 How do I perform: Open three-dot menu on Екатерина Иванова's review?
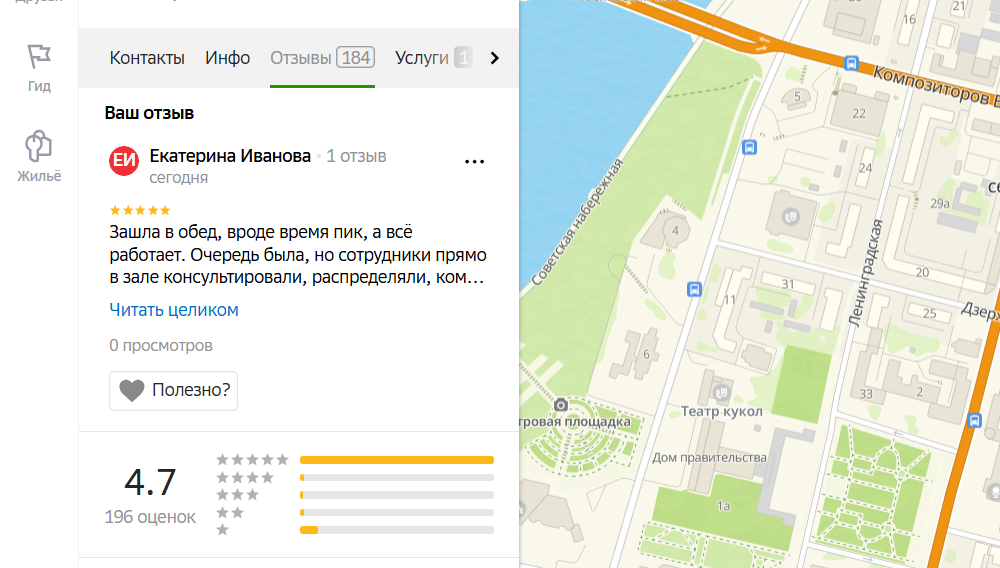[x=474, y=162]
